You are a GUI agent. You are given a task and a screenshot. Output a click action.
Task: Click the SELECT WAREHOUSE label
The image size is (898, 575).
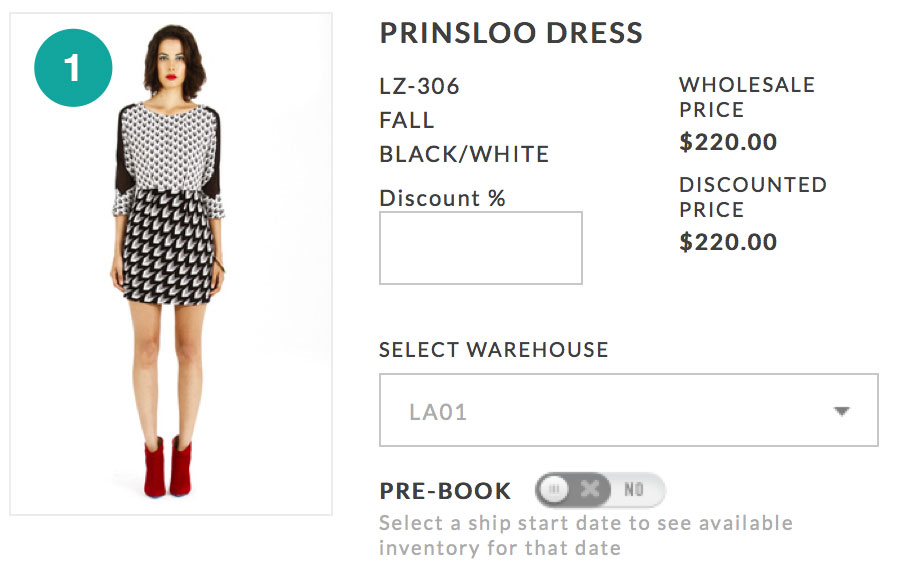(x=494, y=350)
